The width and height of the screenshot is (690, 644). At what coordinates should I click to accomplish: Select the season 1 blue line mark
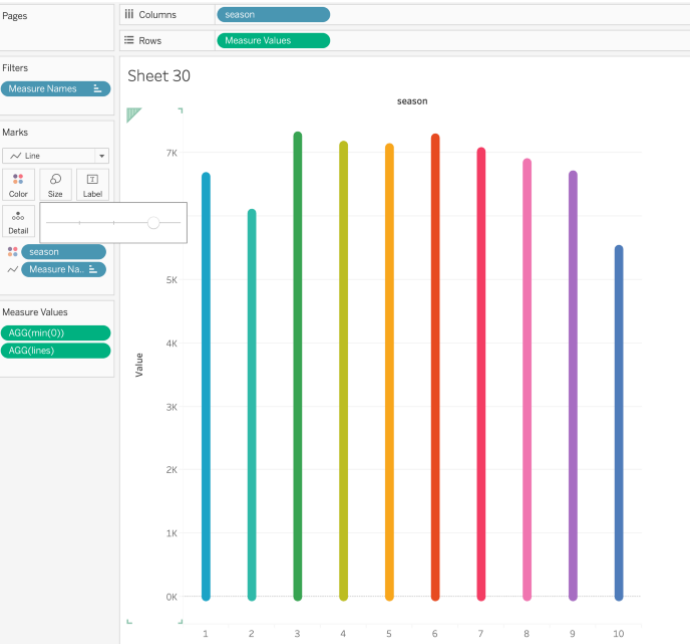[x=206, y=386]
